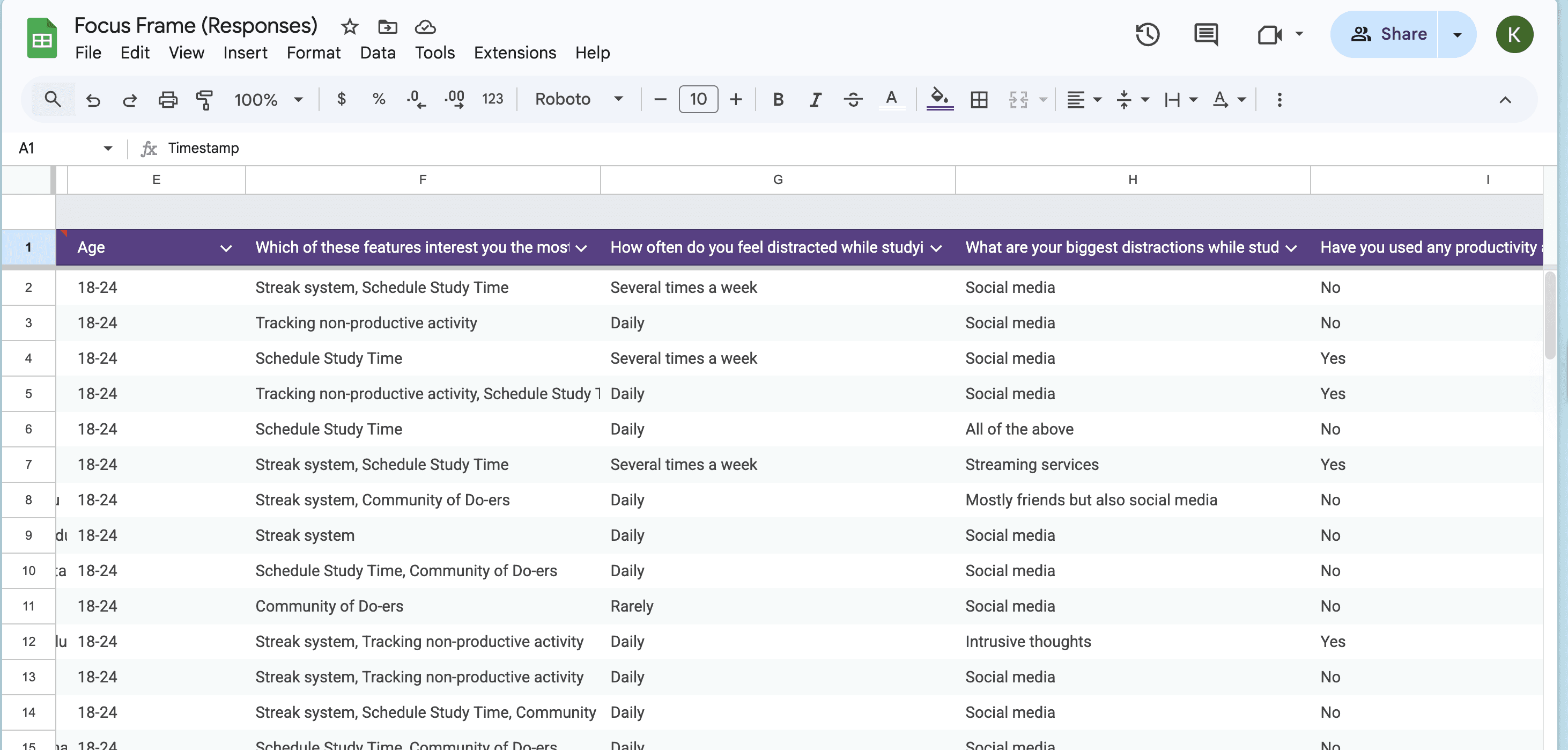Screen dimensions: 1568x750
Task: Toggle bold formatting
Action: [x=778, y=99]
